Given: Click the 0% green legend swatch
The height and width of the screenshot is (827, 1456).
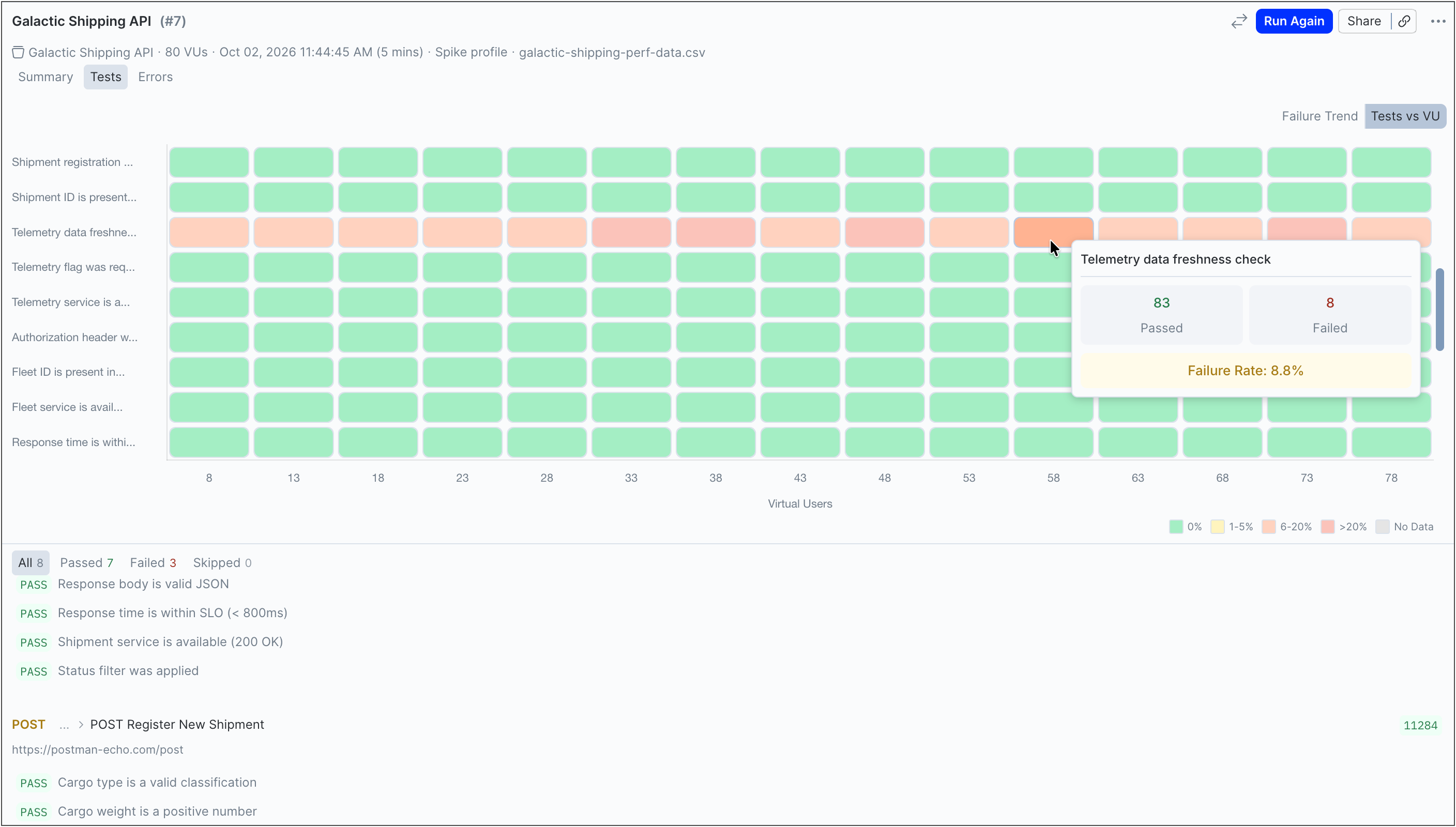Looking at the screenshot, I should click(1175, 527).
